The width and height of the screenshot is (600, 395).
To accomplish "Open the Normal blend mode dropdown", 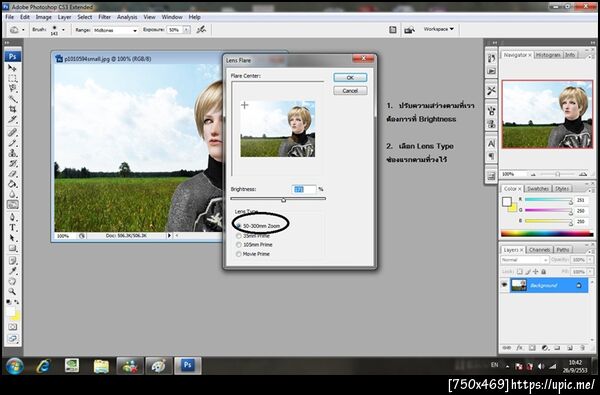I will pos(525,260).
